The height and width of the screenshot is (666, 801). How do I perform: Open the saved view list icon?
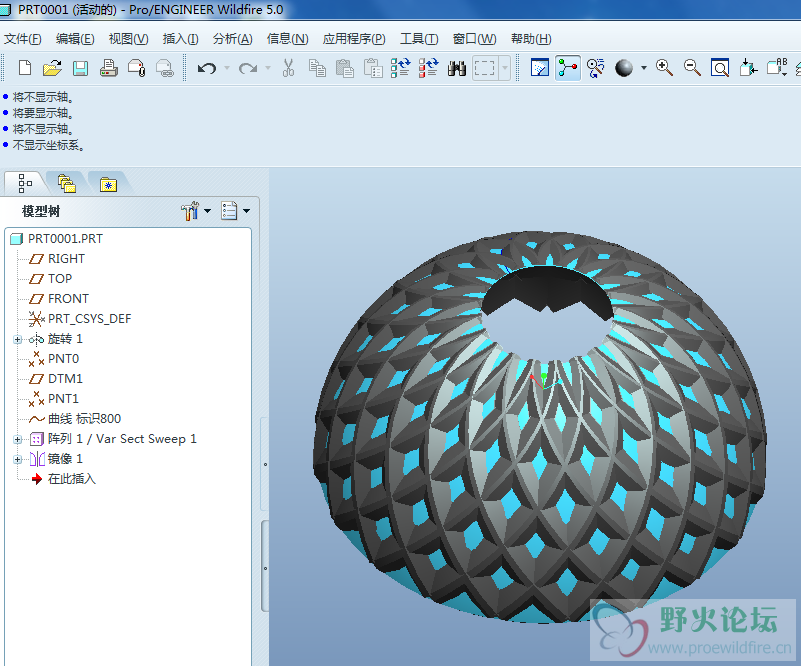click(x=777, y=68)
